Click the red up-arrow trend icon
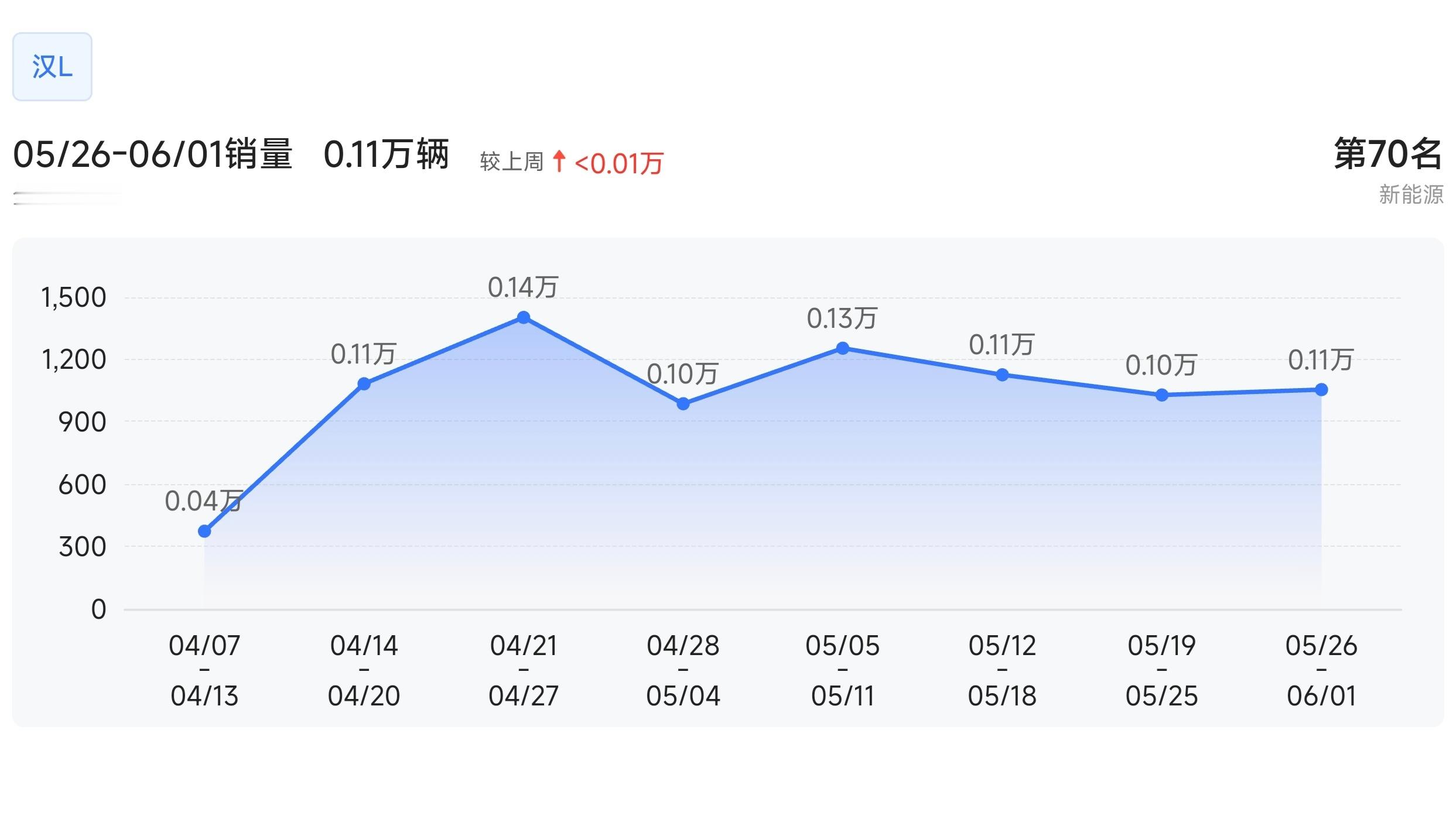This screenshot has width=1456, height=819. 559,161
